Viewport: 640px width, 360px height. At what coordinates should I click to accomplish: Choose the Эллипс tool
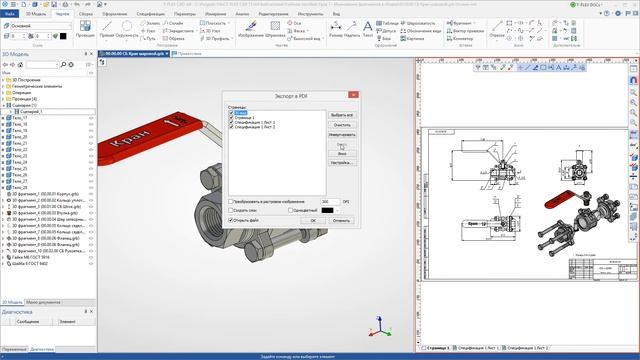150,23
